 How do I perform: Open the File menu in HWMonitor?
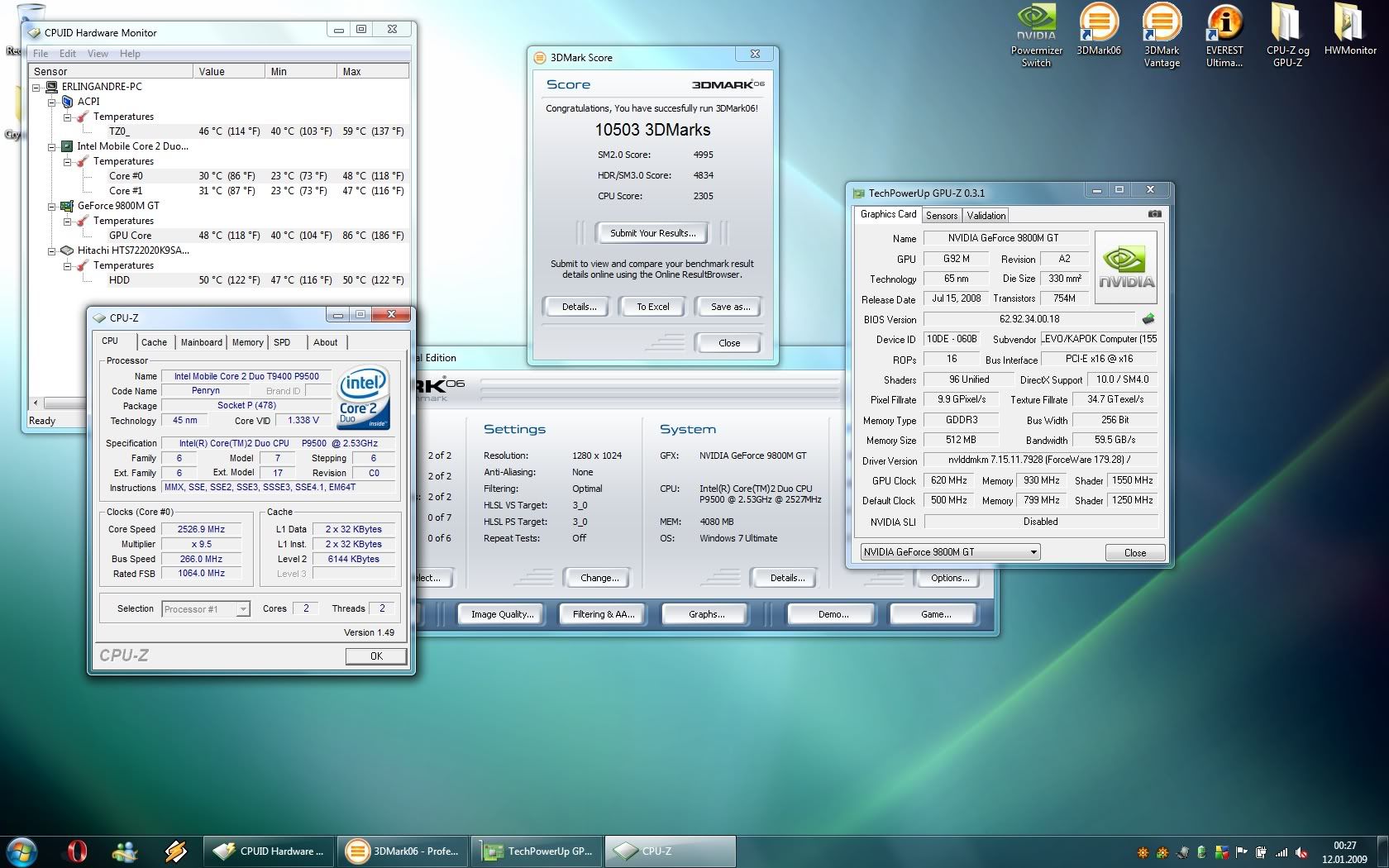[41, 54]
